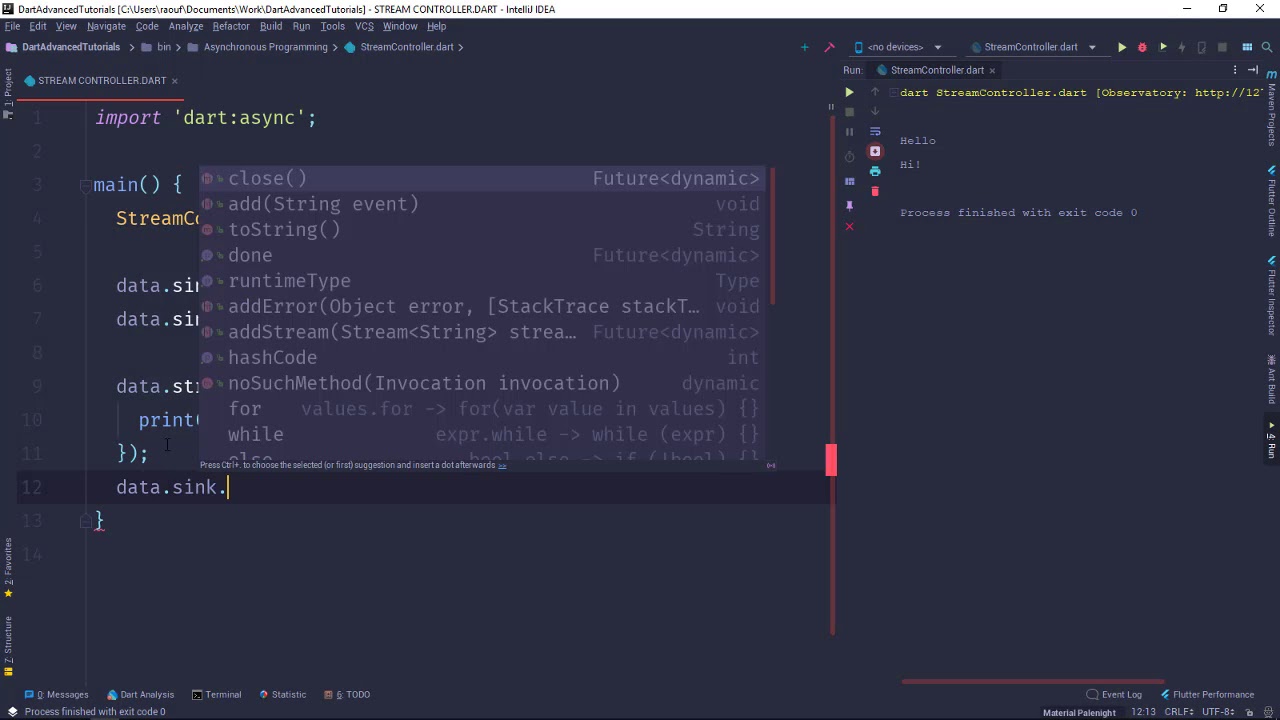Screen dimensions: 1280x720
Task: Open the project structure grid icon
Action: pos(1247,47)
